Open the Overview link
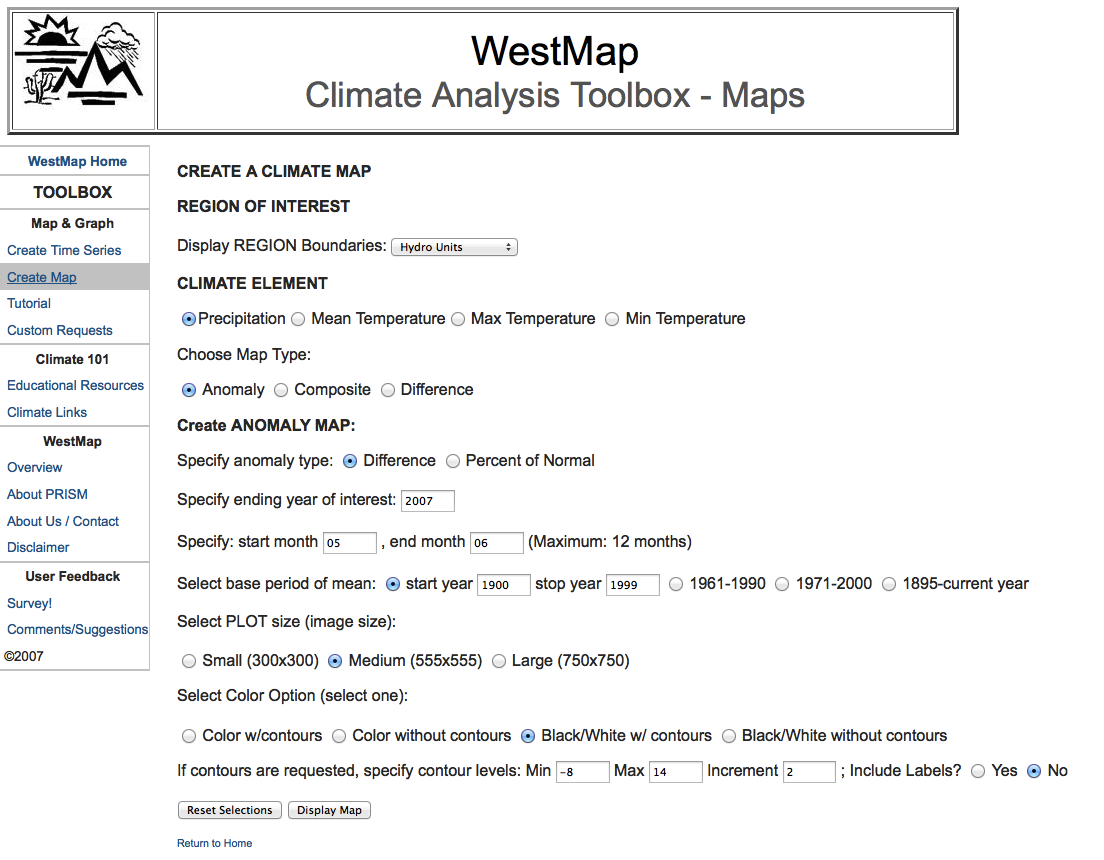Image resolution: width=1104 pixels, height=860 pixels. (x=34, y=467)
